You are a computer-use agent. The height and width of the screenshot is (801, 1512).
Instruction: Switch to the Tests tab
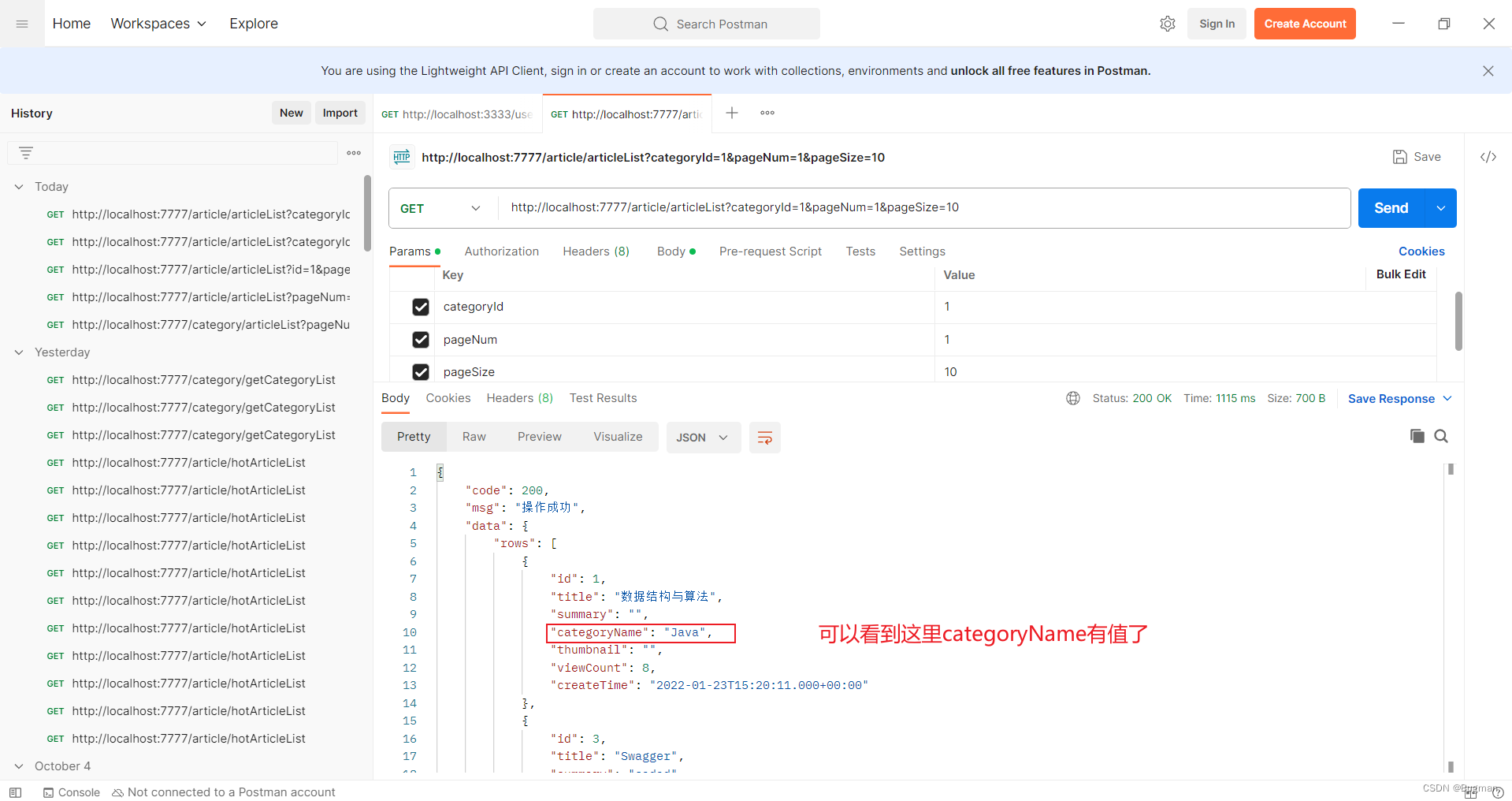point(860,251)
